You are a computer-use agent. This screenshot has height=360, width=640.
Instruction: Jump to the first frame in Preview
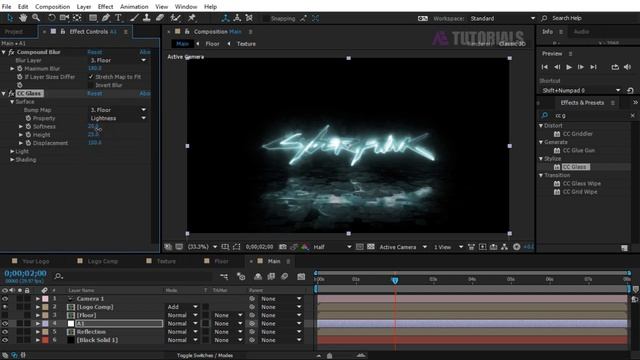545,67
